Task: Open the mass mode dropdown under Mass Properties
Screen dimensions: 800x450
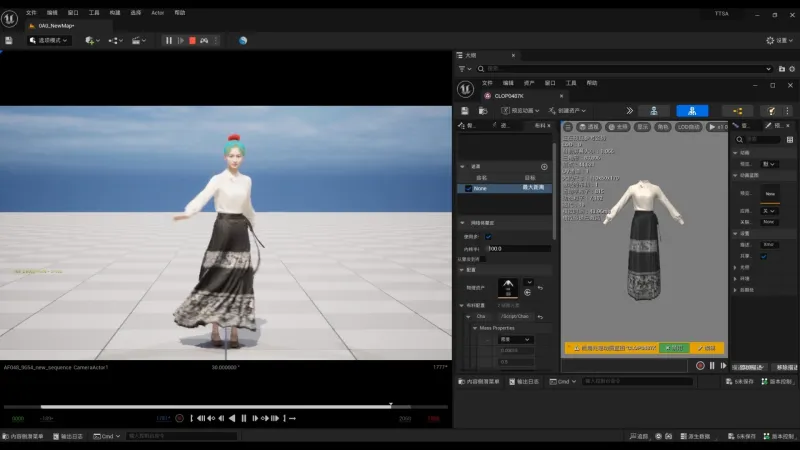Action: (516, 339)
